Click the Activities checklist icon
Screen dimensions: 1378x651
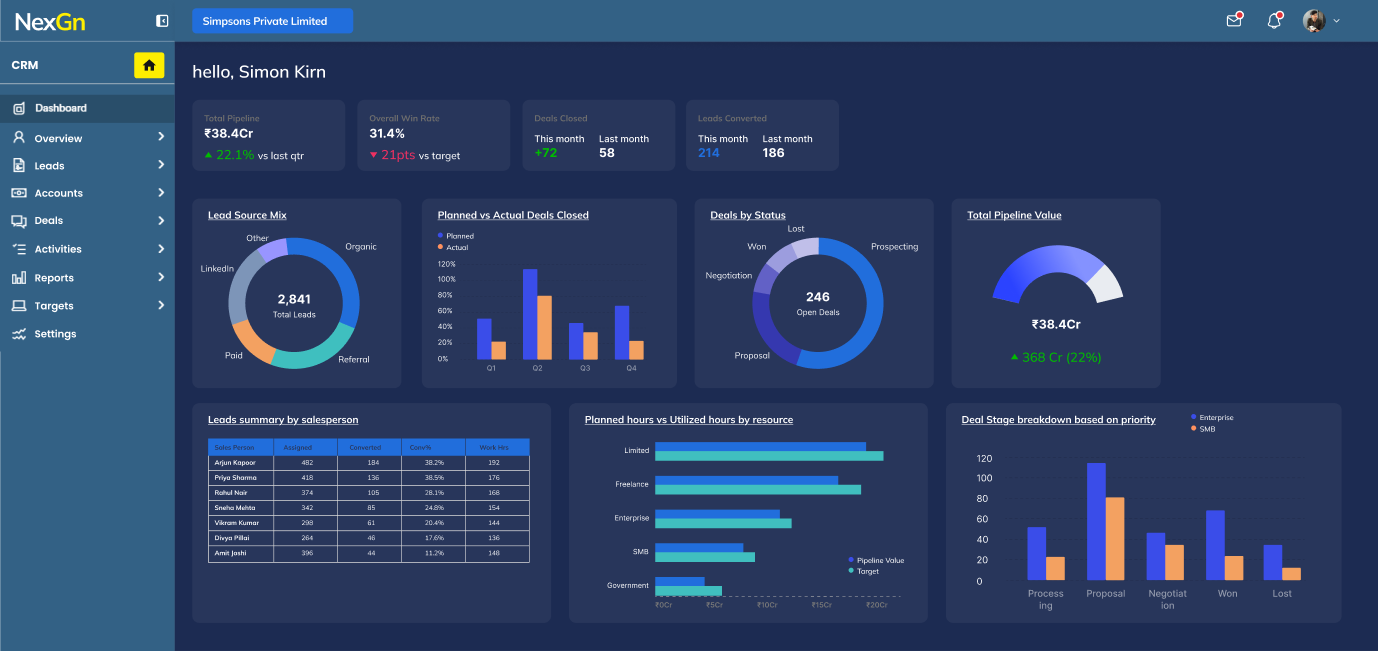(x=18, y=249)
